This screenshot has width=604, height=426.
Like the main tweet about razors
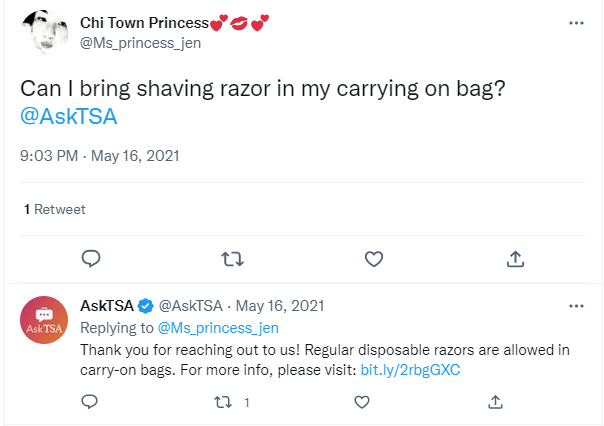click(374, 259)
